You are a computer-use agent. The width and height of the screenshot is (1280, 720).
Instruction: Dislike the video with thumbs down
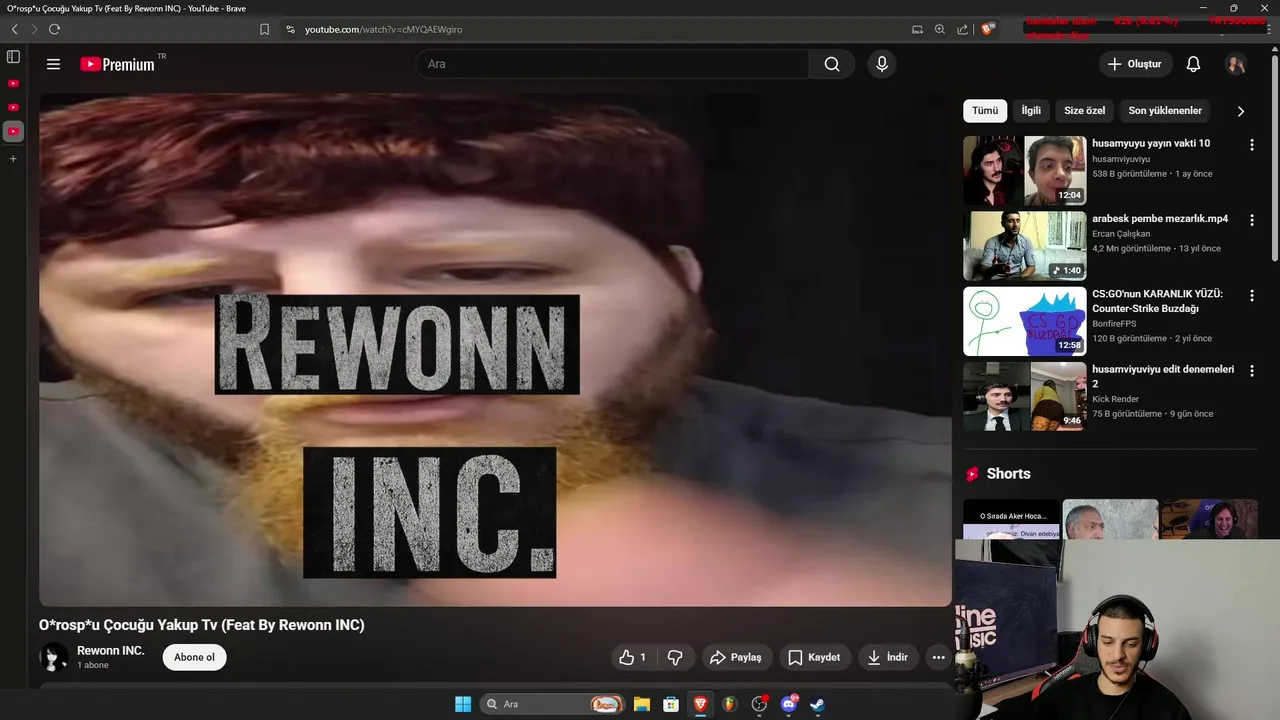(675, 657)
